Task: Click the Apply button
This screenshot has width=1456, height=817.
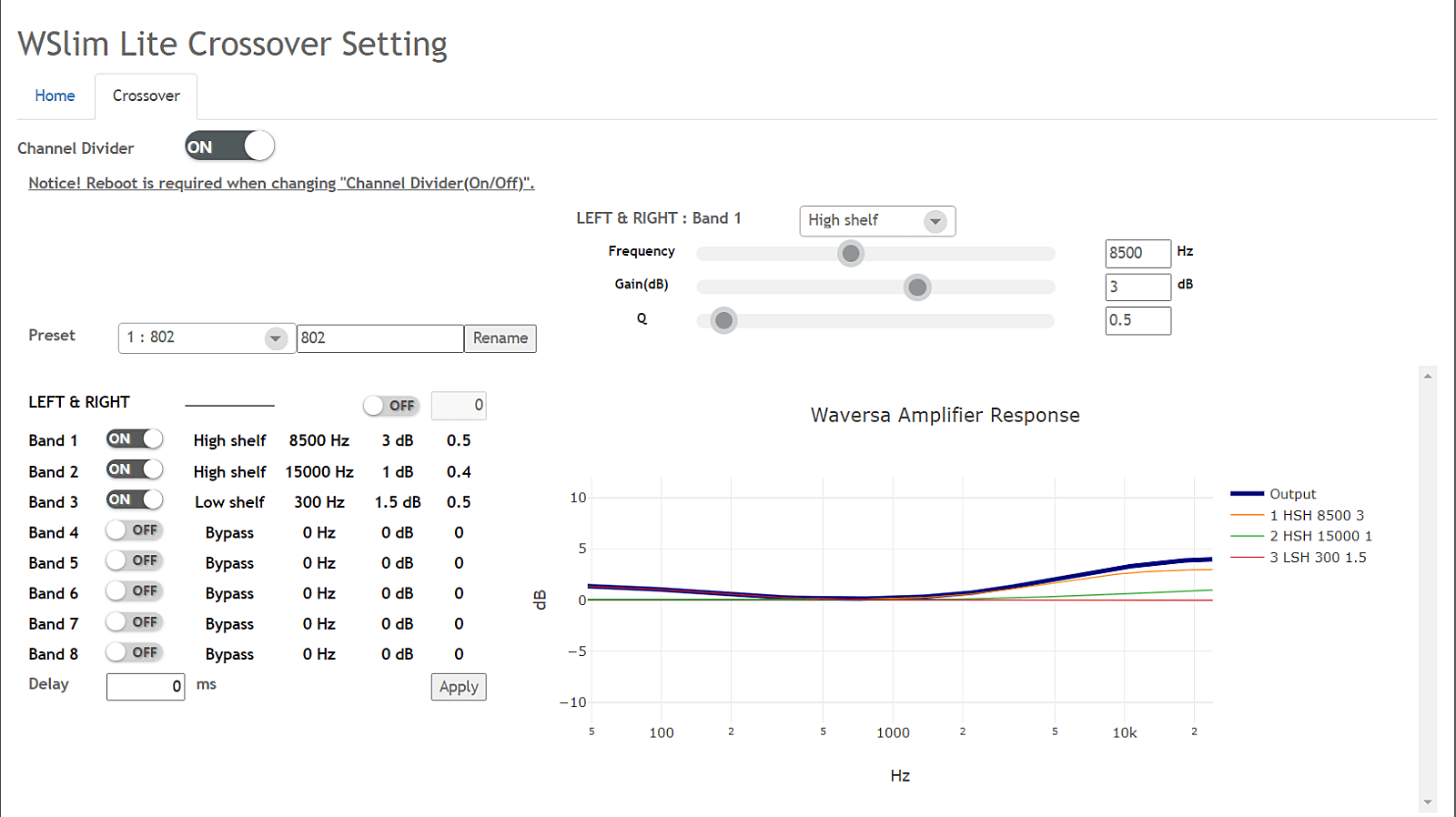Action: 459,687
